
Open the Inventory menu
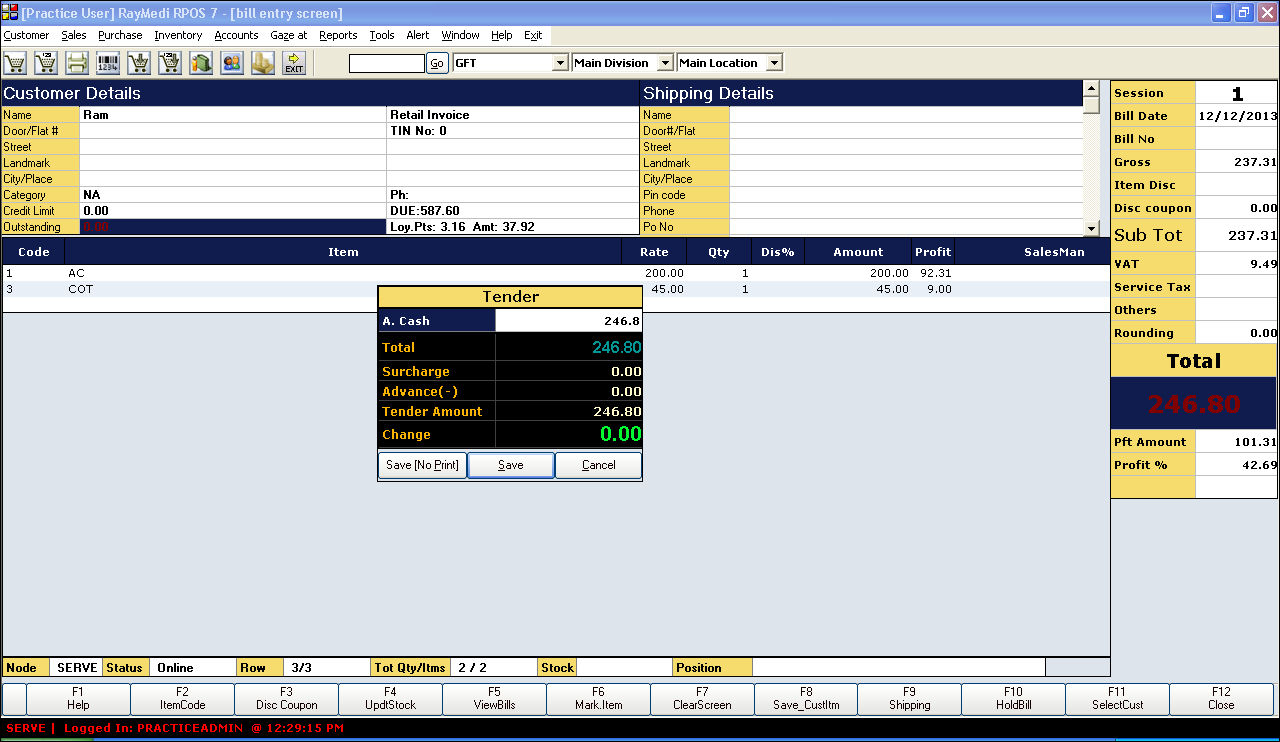178,35
